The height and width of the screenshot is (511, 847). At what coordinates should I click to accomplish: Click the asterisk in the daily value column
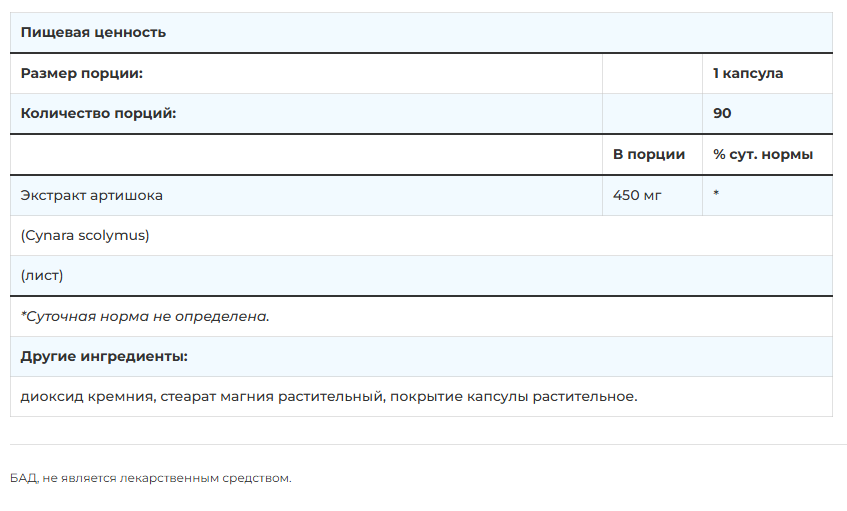716,195
